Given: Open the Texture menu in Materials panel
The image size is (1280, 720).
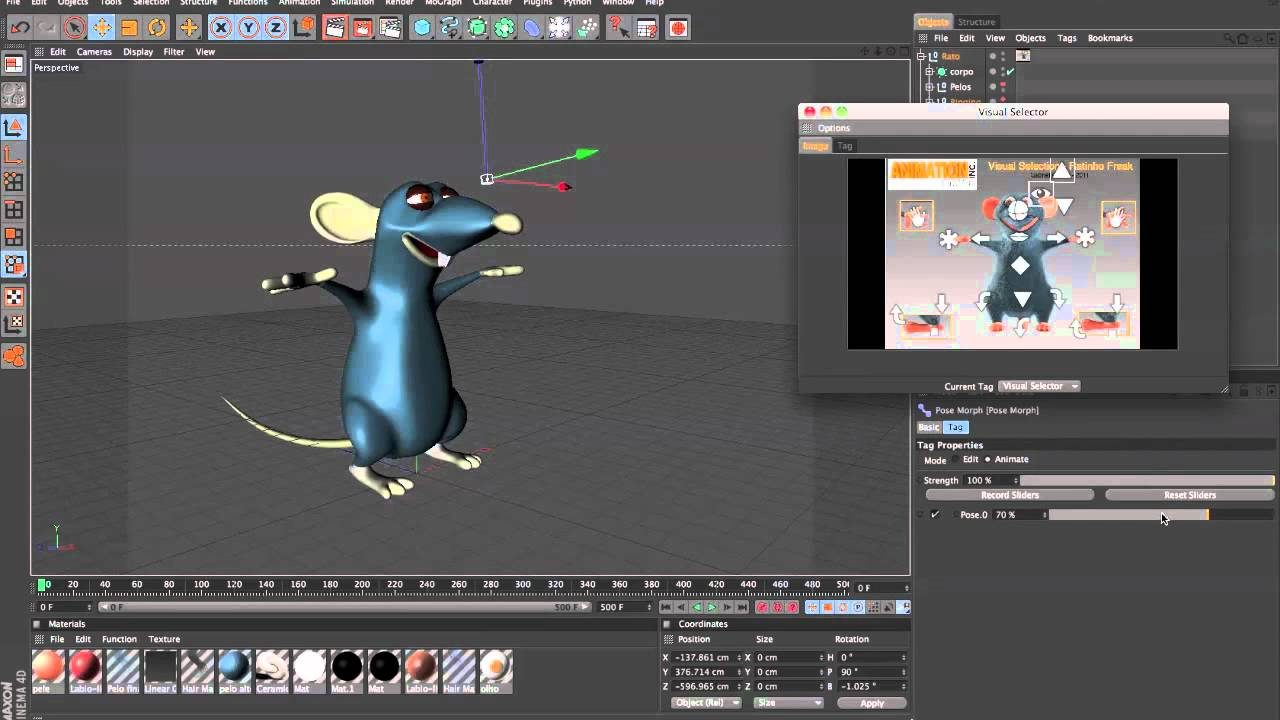Looking at the screenshot, I should [x=164, y=639].
